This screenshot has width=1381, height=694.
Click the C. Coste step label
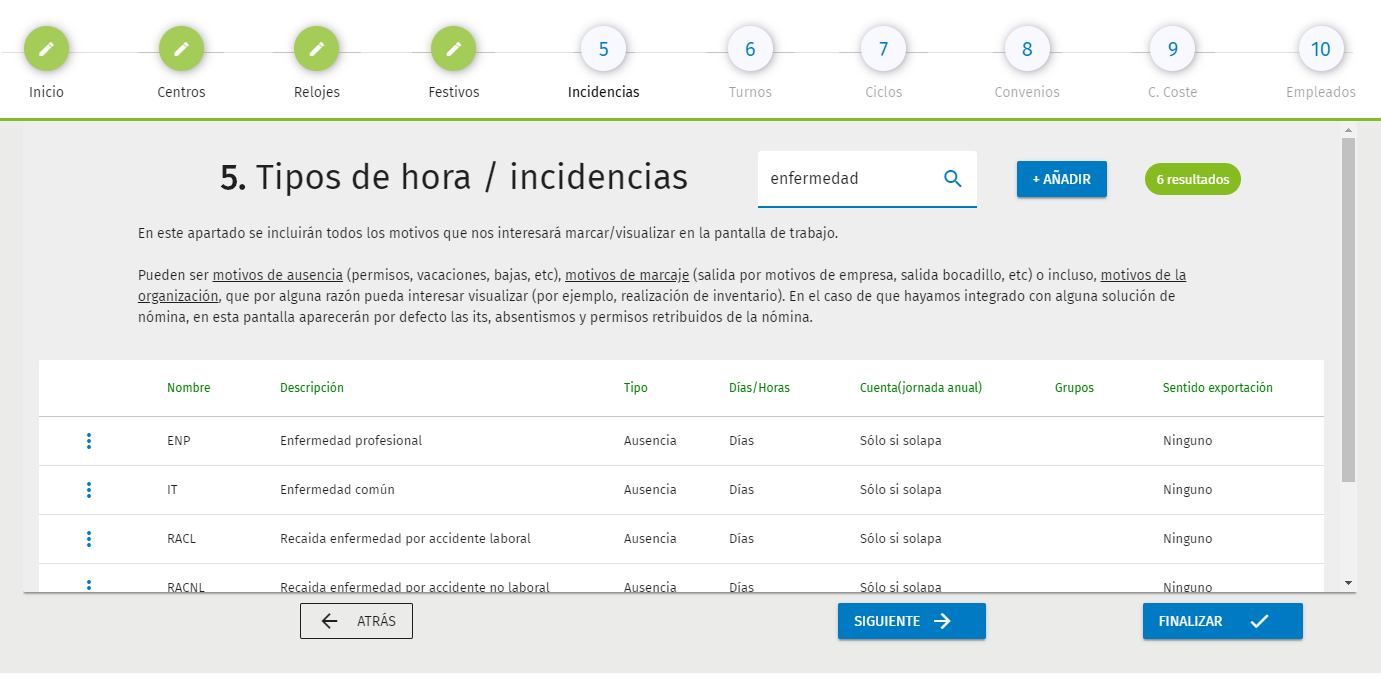pos(1172,92)
